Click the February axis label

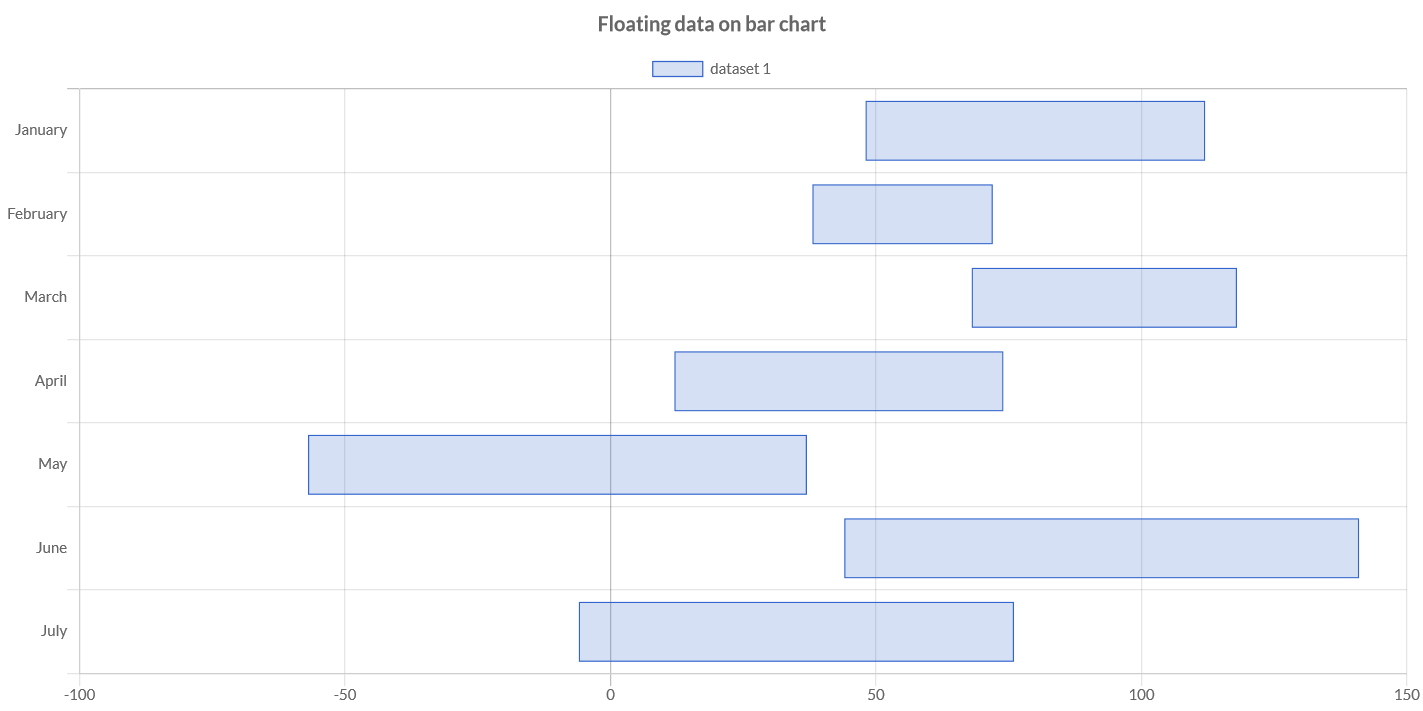(x=37, y=214)
